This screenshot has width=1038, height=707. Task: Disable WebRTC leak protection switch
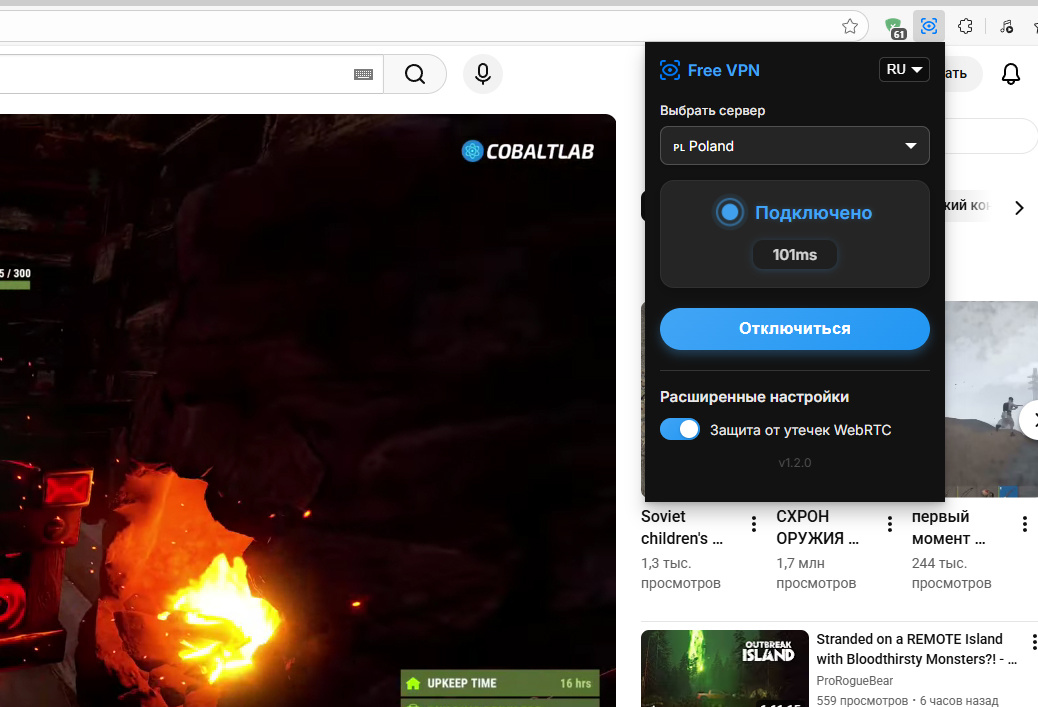[x=680, y=430]
